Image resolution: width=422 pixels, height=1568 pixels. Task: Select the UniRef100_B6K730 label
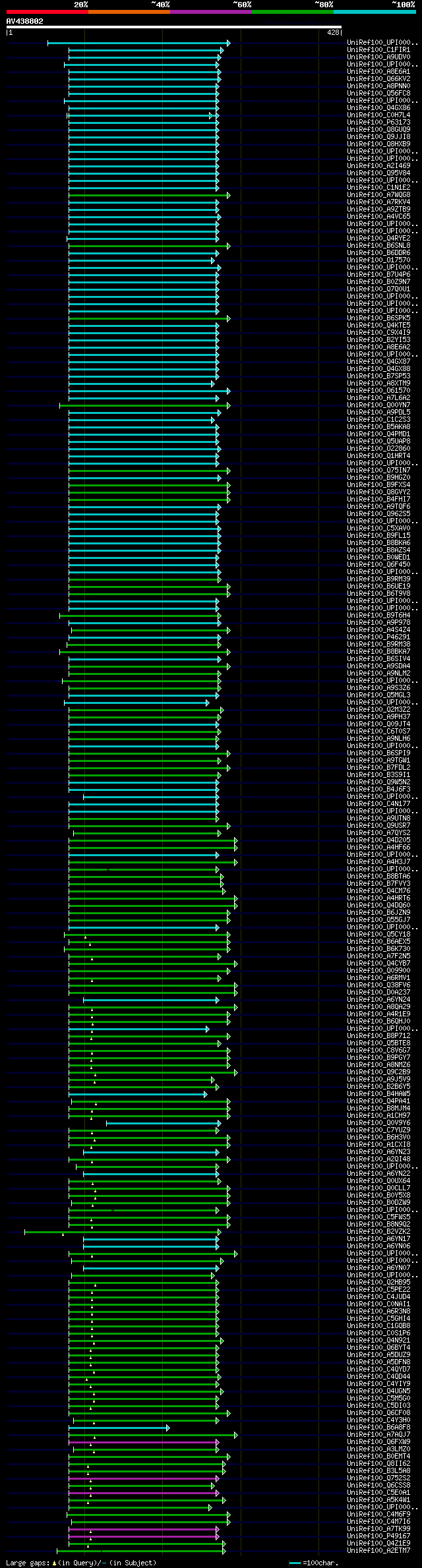378,948
